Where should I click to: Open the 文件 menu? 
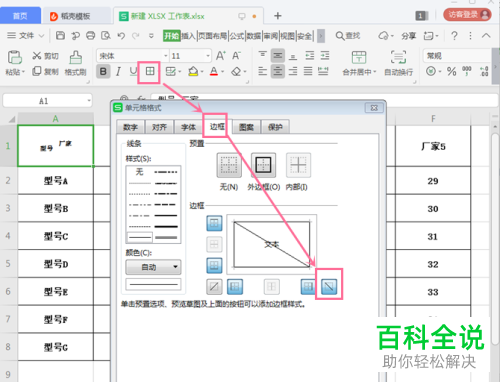coord(26,35)
